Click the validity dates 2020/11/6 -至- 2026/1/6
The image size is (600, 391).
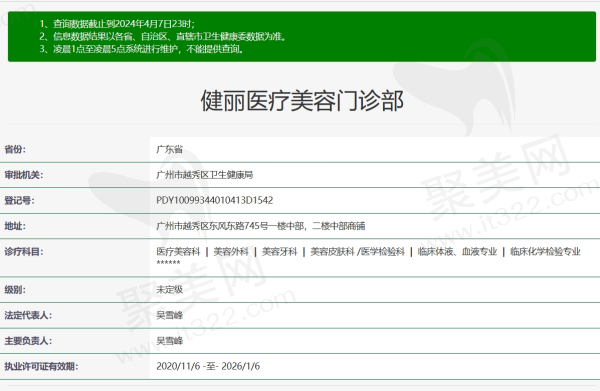tap(208, 367)
